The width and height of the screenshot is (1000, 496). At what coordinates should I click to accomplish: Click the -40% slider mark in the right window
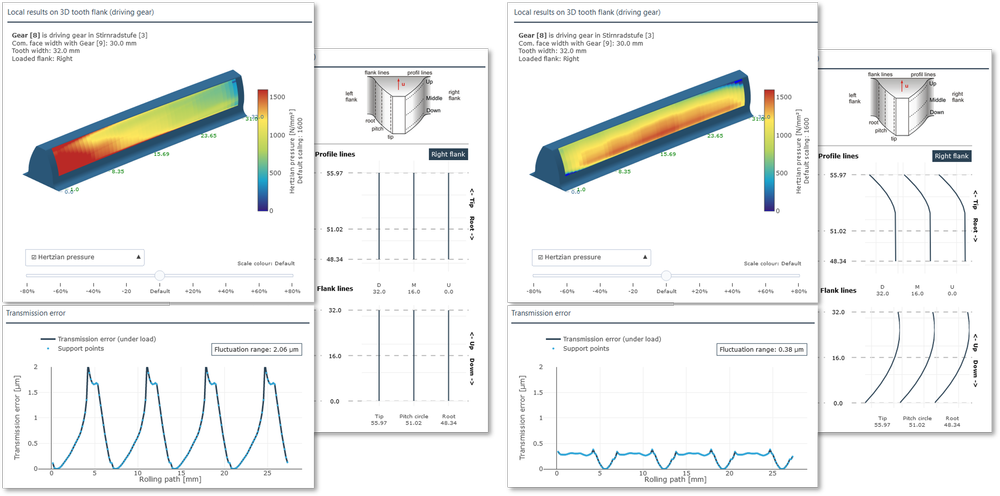(599, 291)
